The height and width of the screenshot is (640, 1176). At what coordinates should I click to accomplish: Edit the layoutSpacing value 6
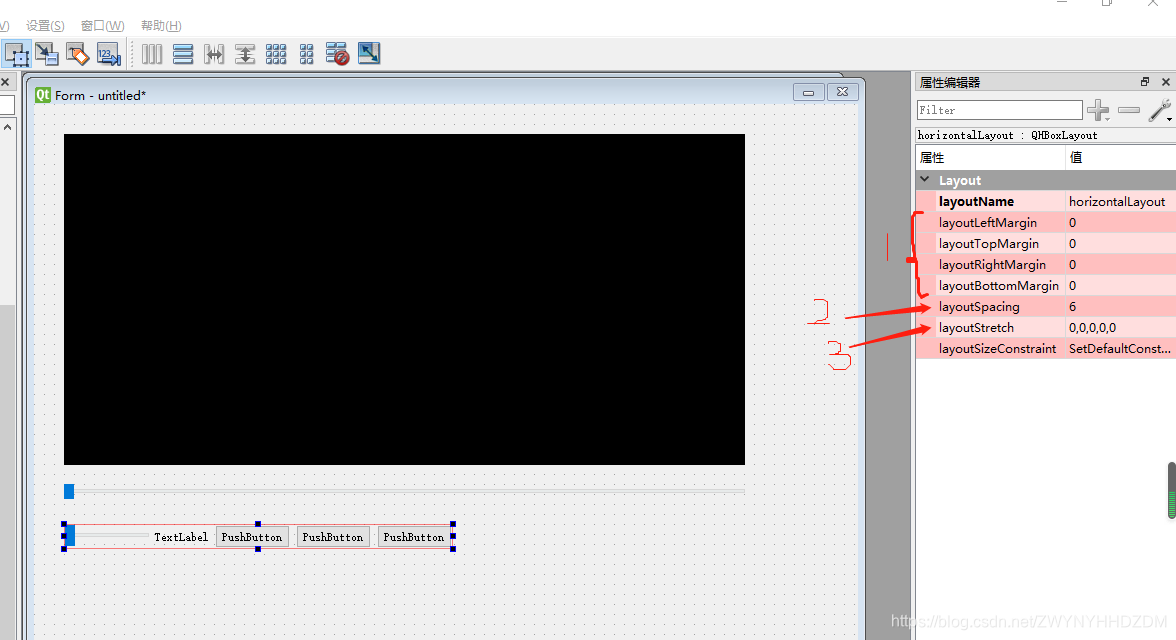tap(1120, 306)
